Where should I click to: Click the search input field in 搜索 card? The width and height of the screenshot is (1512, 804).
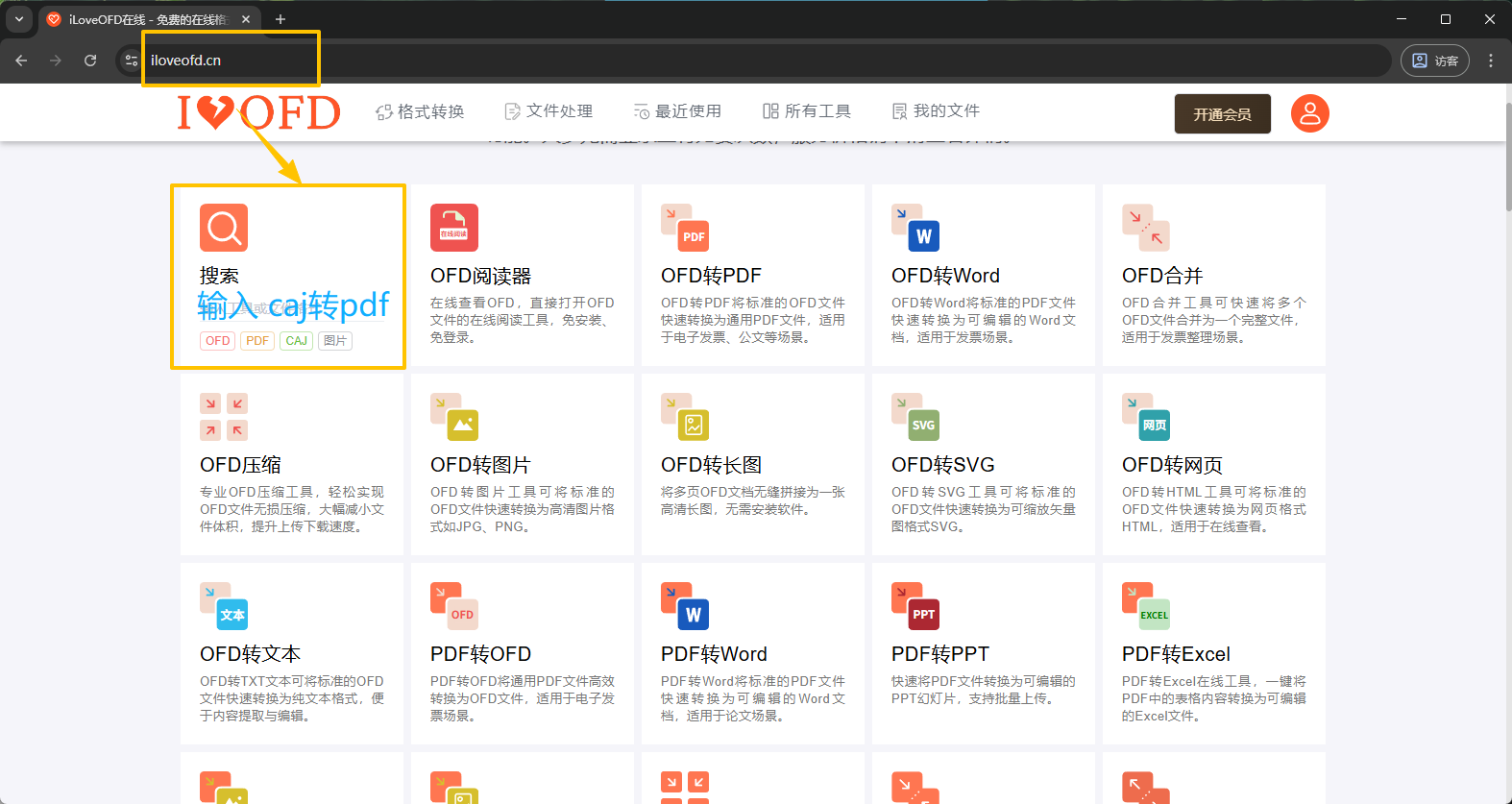coord(292,307)
